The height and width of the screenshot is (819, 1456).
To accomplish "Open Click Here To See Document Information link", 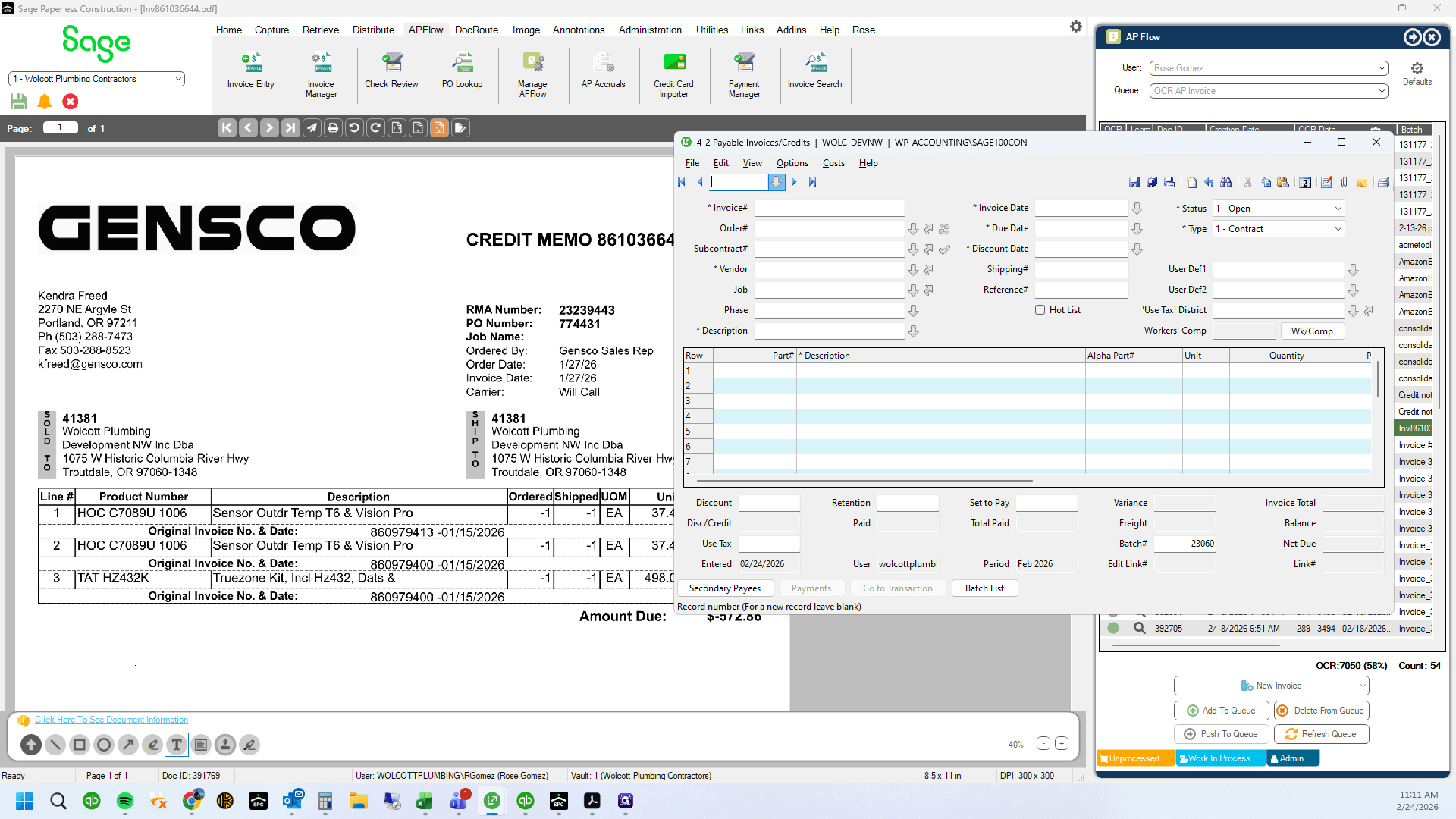I will click(111, 720).
